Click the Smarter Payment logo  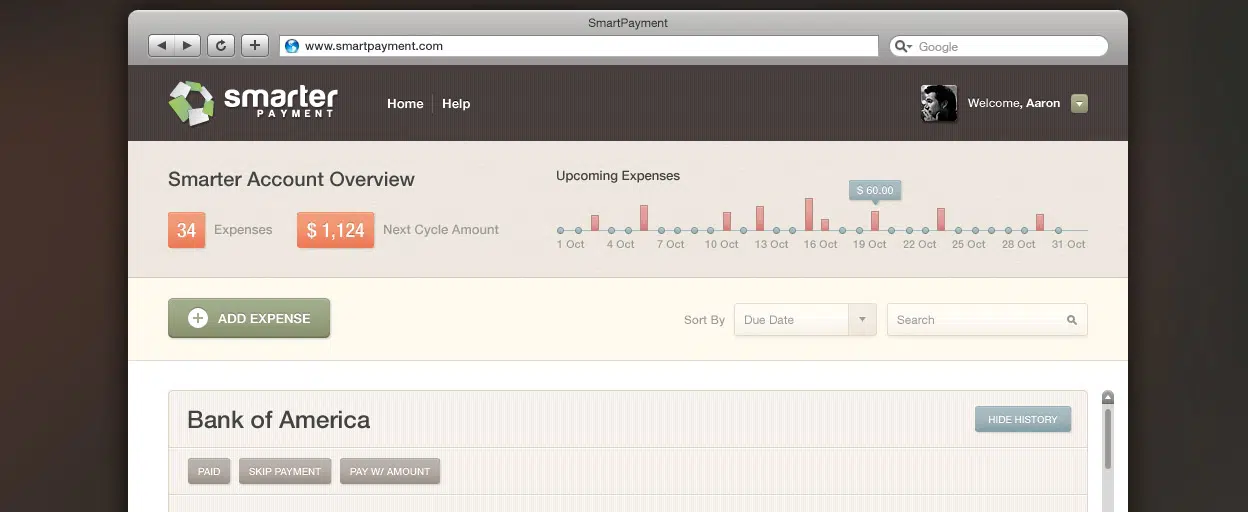coord(253,103)
